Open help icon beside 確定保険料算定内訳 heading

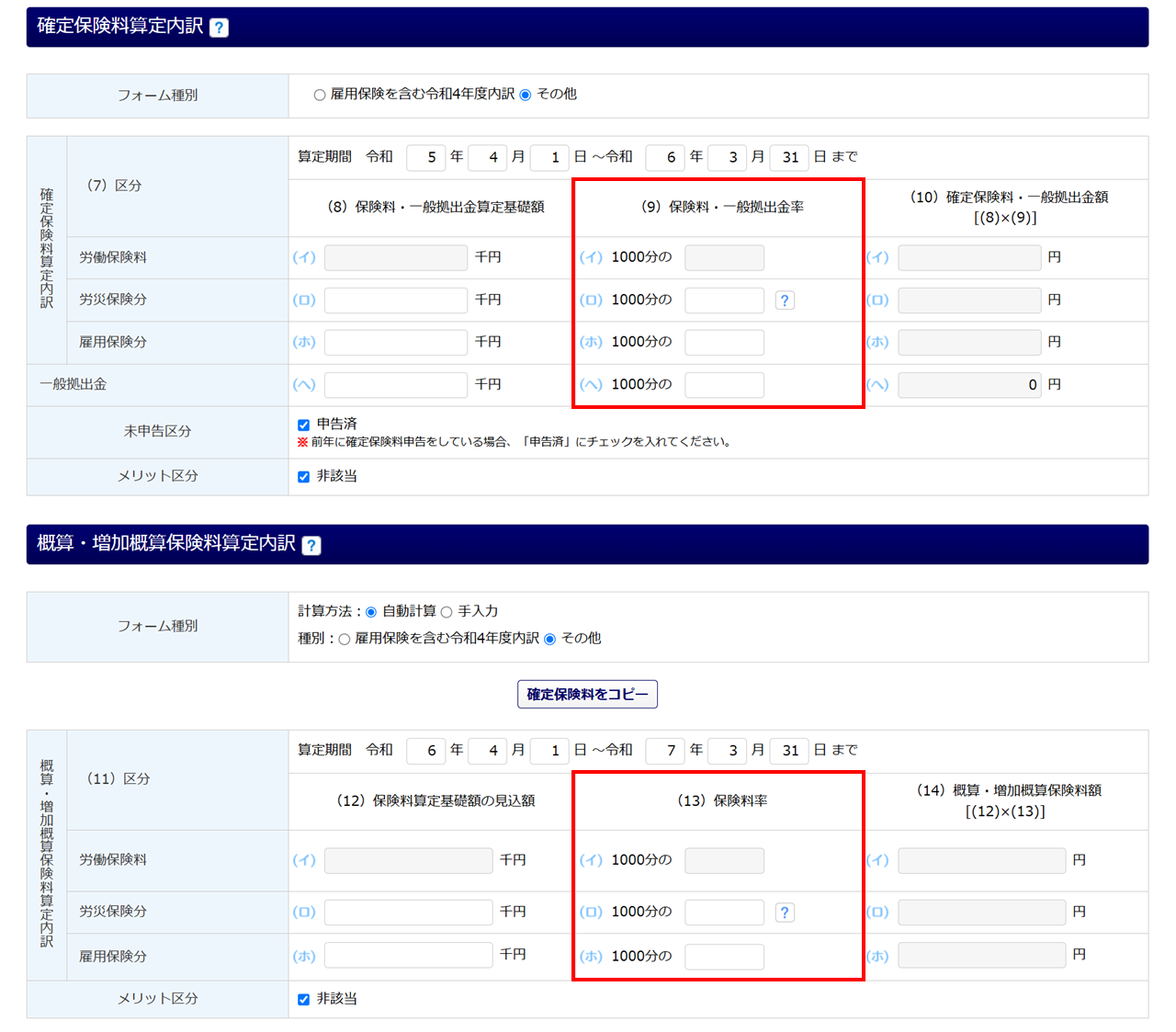(x=219, y=28)
